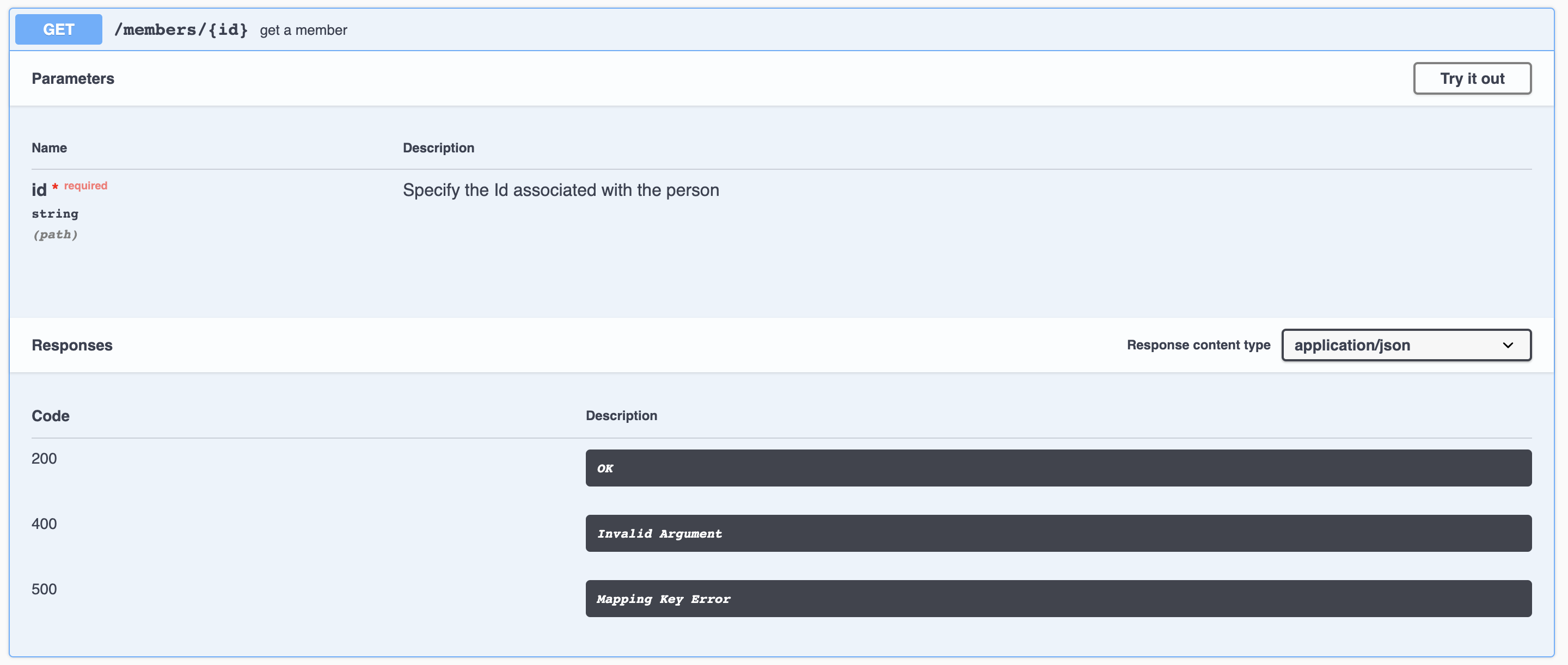
Task: Click the OK response description box
Action: 1058,468
